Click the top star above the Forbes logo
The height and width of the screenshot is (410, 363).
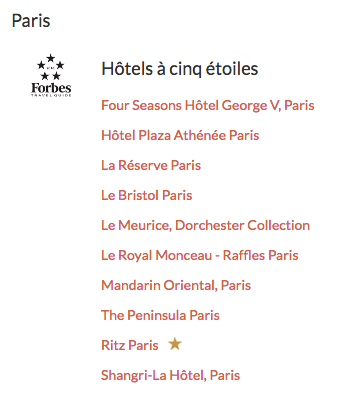pos(51,58)
